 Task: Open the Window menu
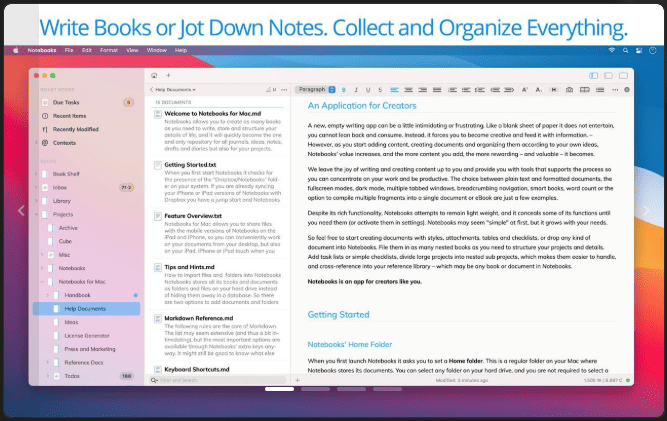tap(157, 50)
